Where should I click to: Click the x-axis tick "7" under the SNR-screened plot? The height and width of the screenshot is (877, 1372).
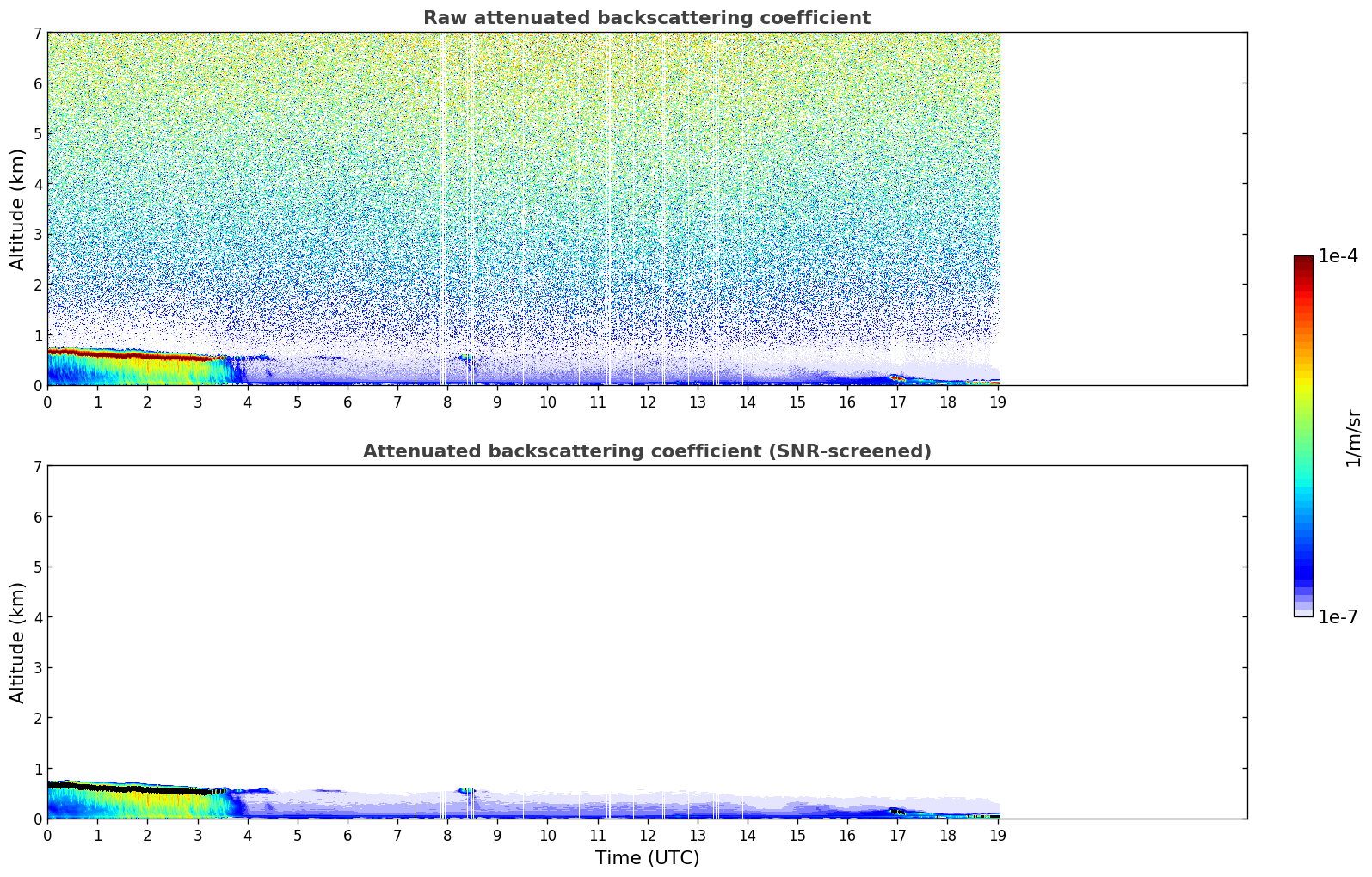[x=397, y=835]
